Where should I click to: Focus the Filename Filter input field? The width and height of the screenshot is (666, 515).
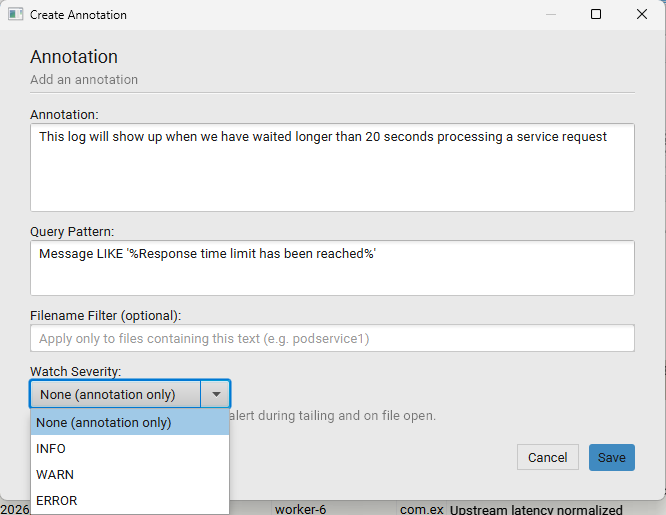coord(332,338)
